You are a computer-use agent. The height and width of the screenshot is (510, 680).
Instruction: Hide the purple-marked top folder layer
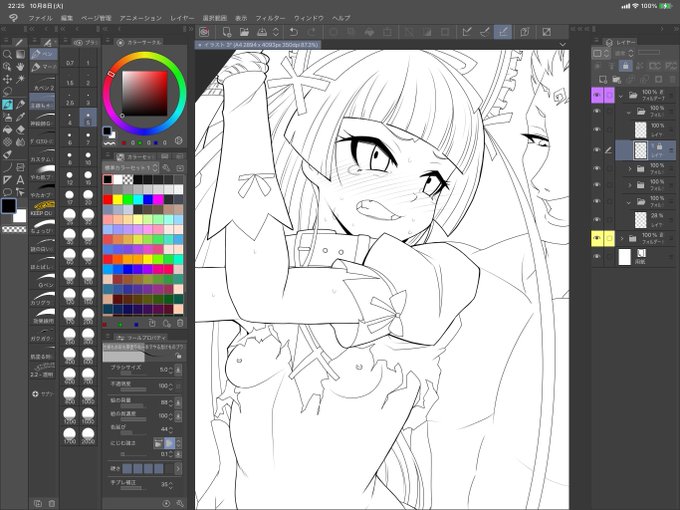(x=597, y=95)
